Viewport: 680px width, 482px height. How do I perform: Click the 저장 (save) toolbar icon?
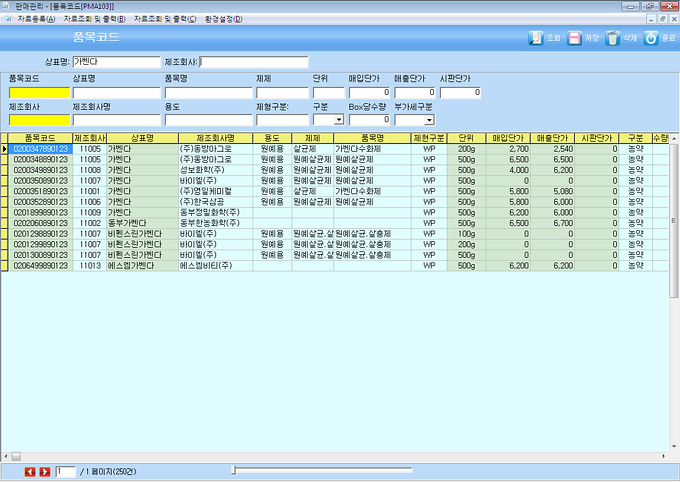[574, 38]
